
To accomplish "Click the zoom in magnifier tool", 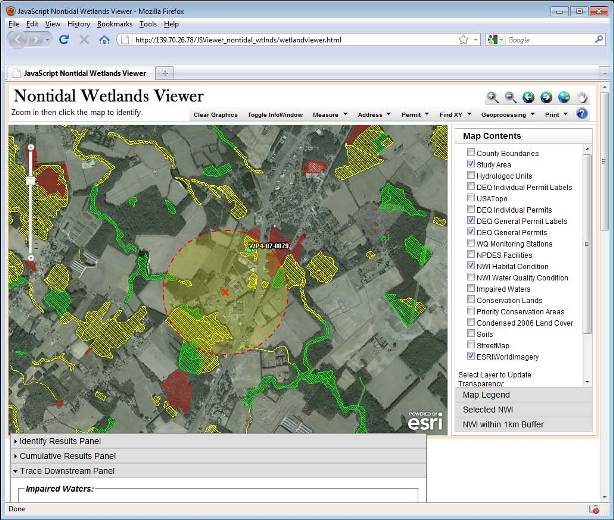I will pyautogui.click(x=493, y=97).
